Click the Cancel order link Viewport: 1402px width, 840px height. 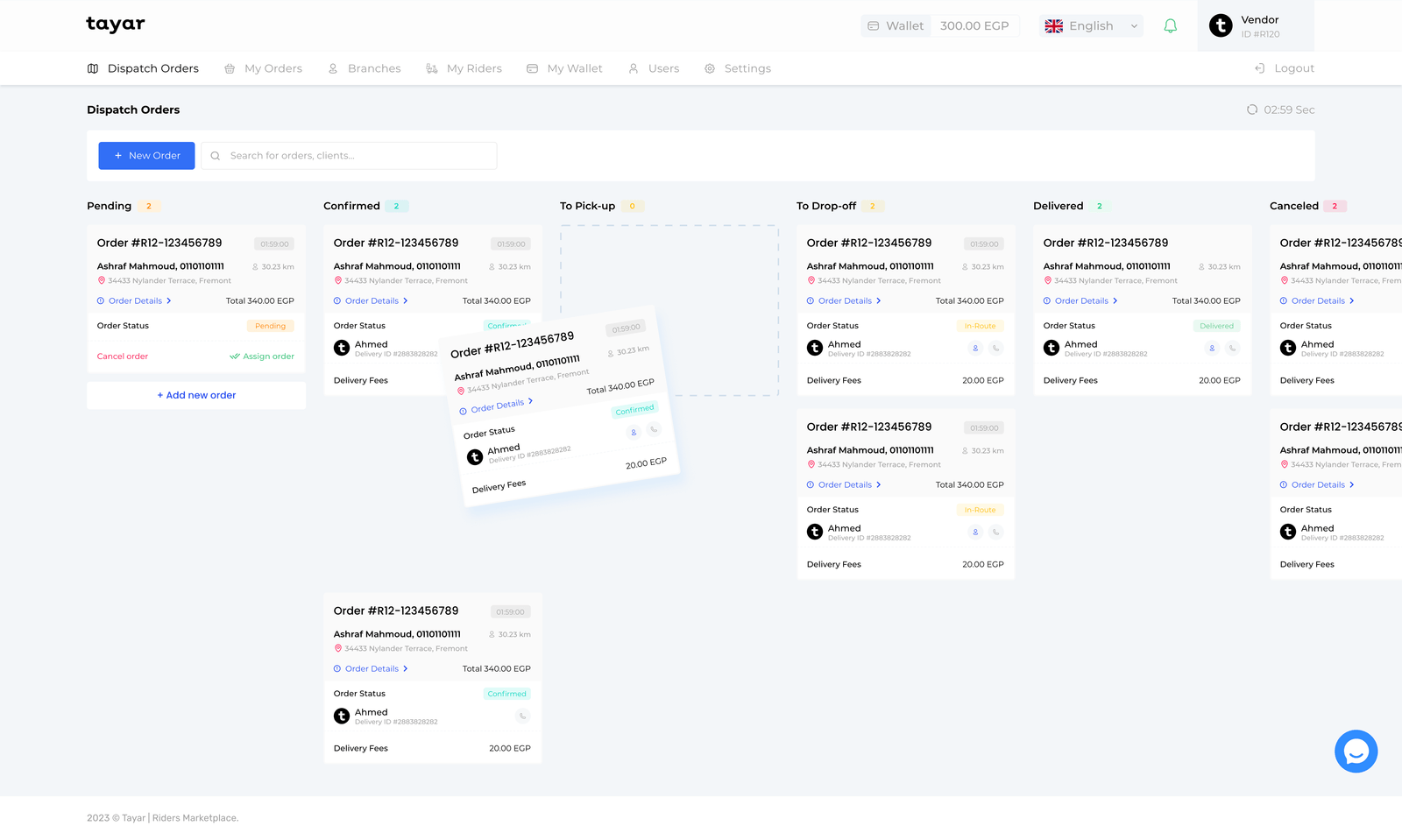pyautogui.click(x=123, y=356)
